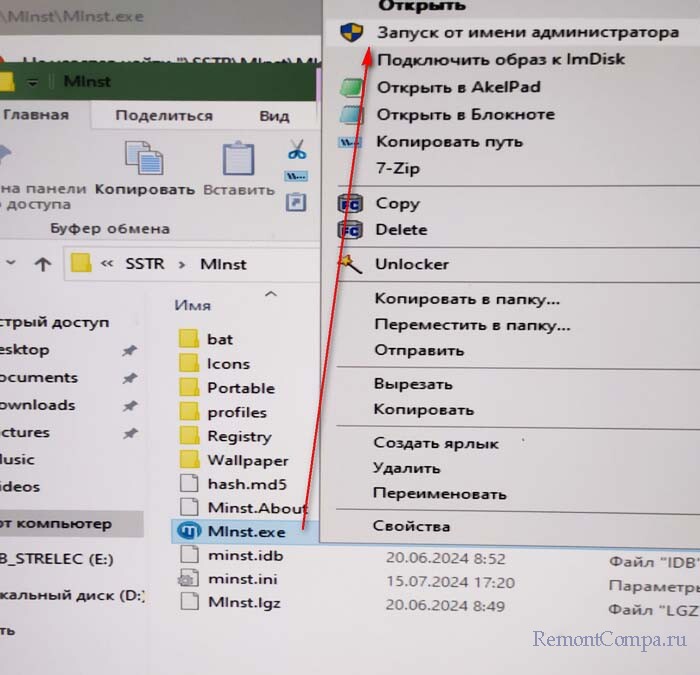Click the Unlocker wand icon
The height and width of the screenshot is (675, 700).
point(350,264)
